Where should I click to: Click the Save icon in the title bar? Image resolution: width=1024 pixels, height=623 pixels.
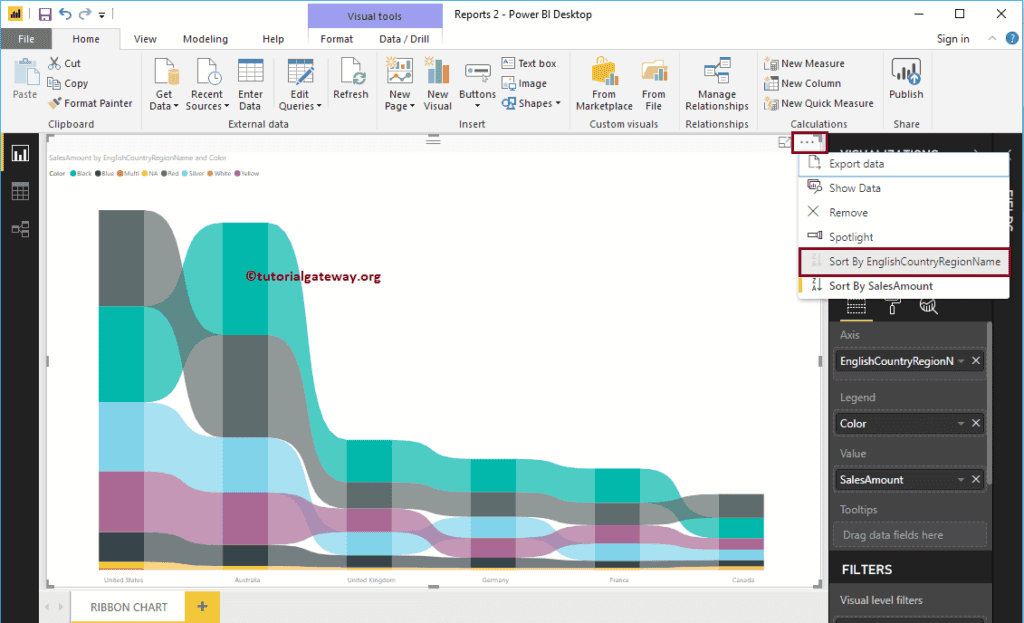44,14
